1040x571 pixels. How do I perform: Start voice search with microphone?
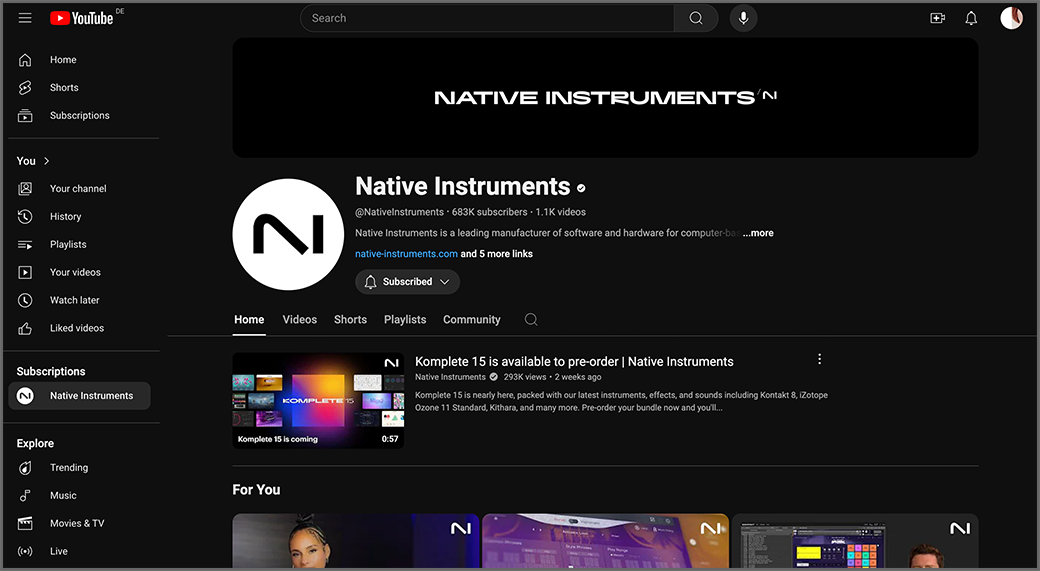tap(744, 18)
